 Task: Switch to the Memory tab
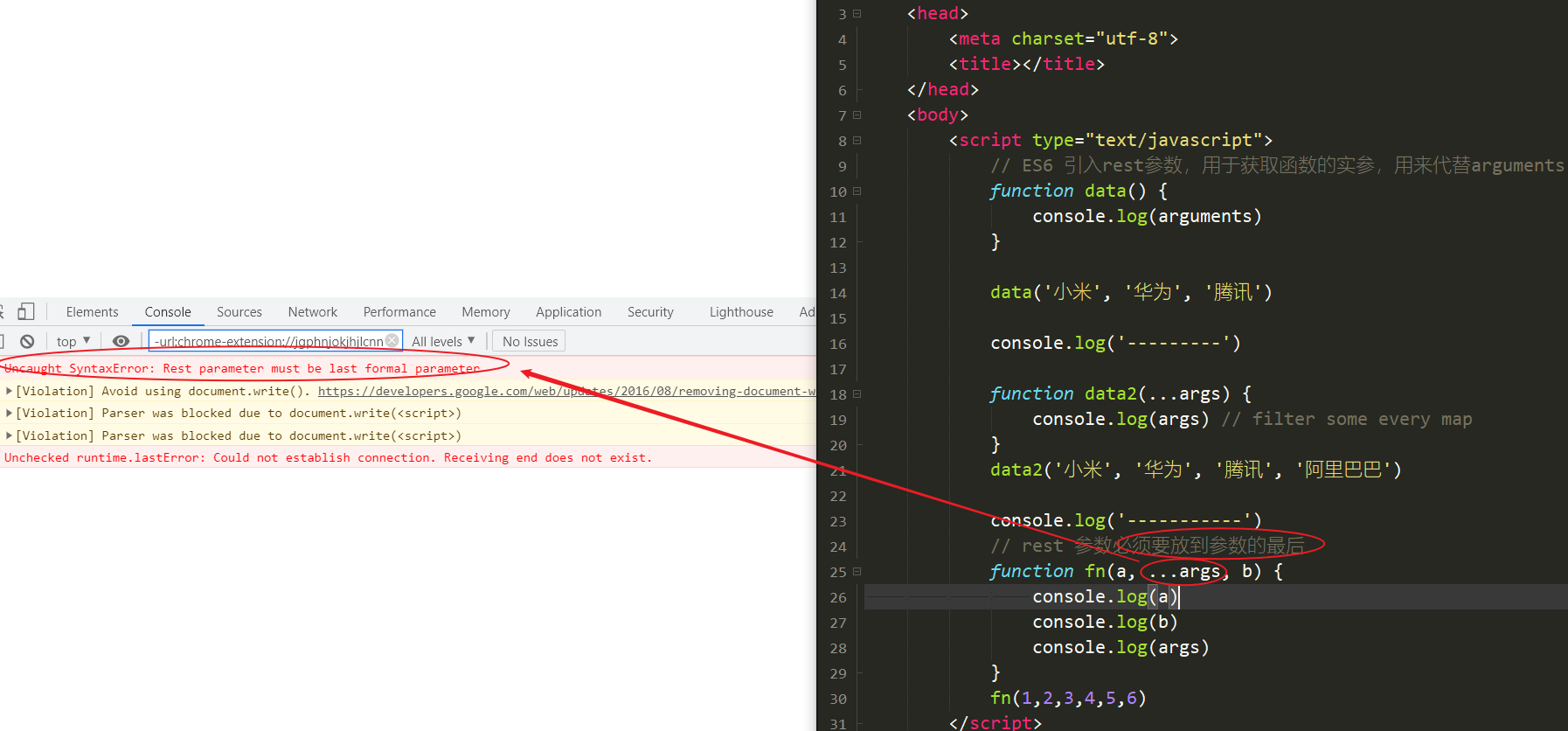[486, 312]
